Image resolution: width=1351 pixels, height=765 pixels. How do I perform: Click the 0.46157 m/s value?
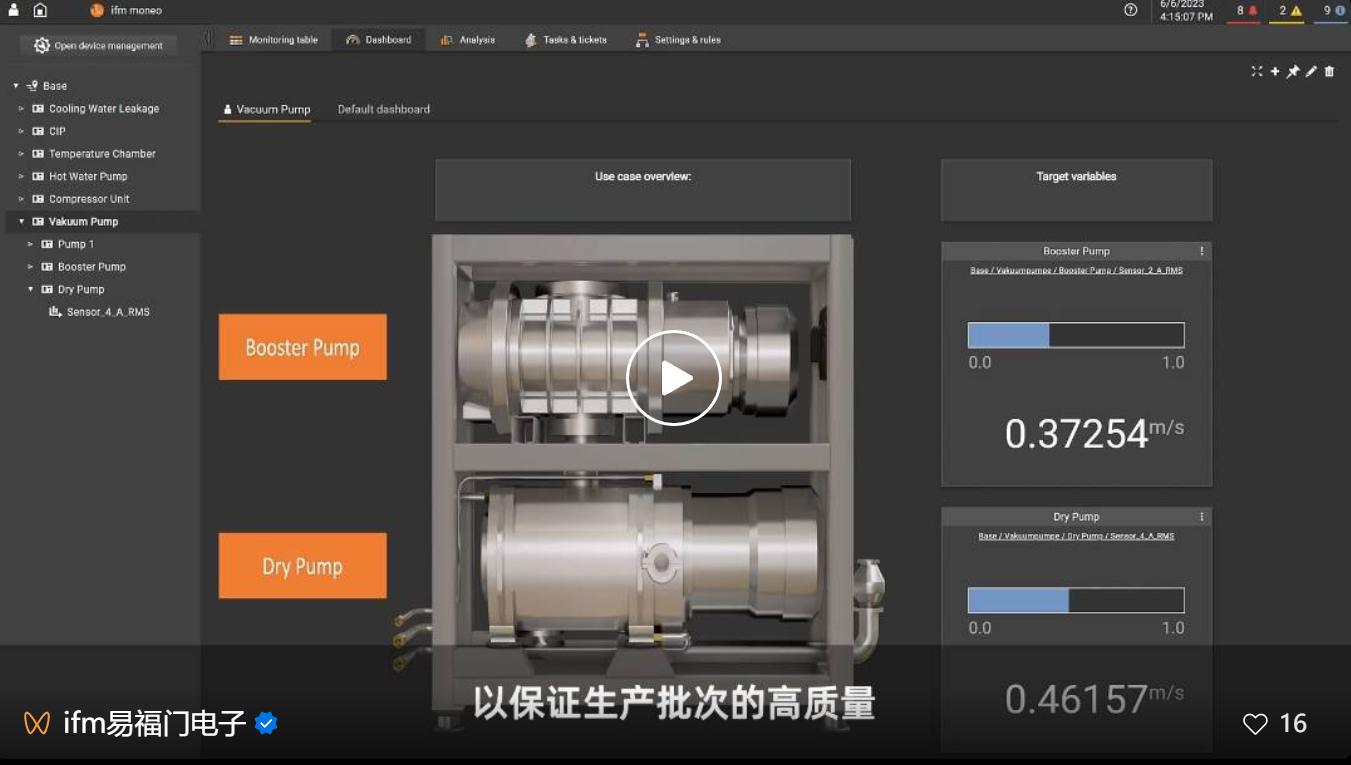pos(1094,699)
